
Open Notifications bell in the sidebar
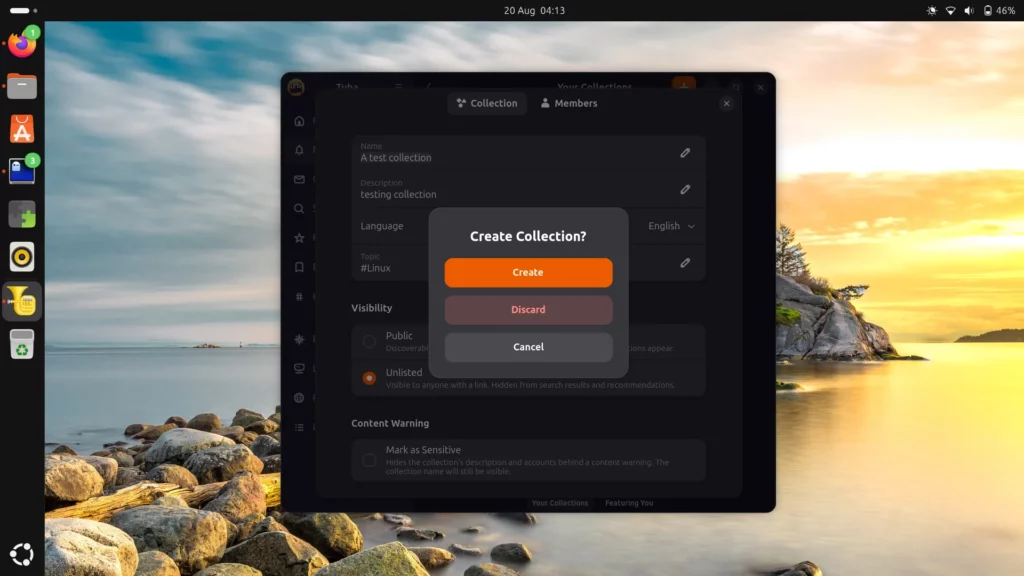tap(299, 150)
